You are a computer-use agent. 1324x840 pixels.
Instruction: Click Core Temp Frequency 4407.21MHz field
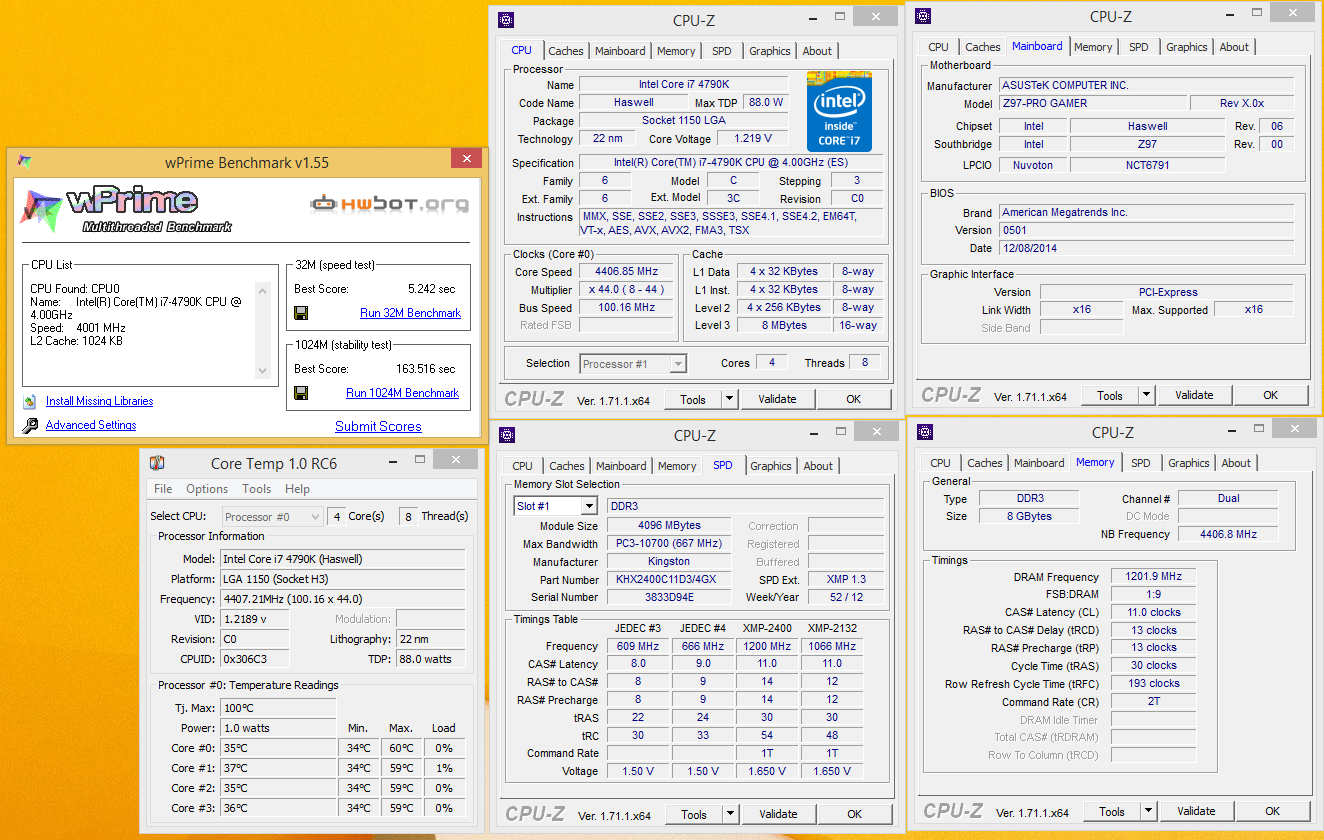[342, 599]
